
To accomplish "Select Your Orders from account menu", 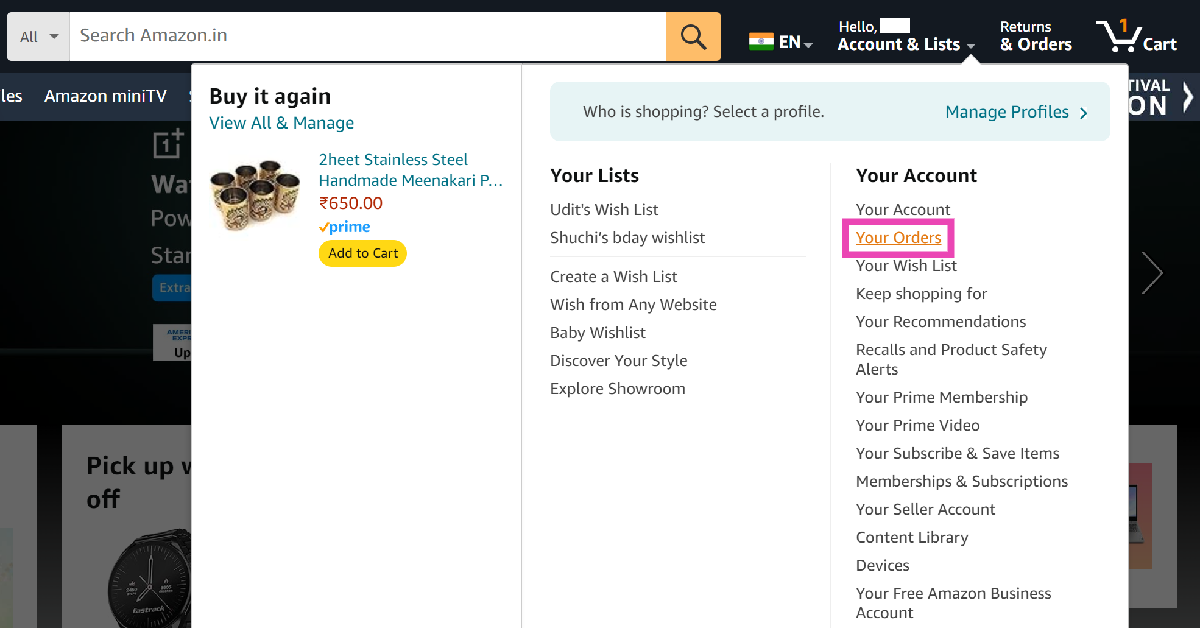I will click(898, 238).
